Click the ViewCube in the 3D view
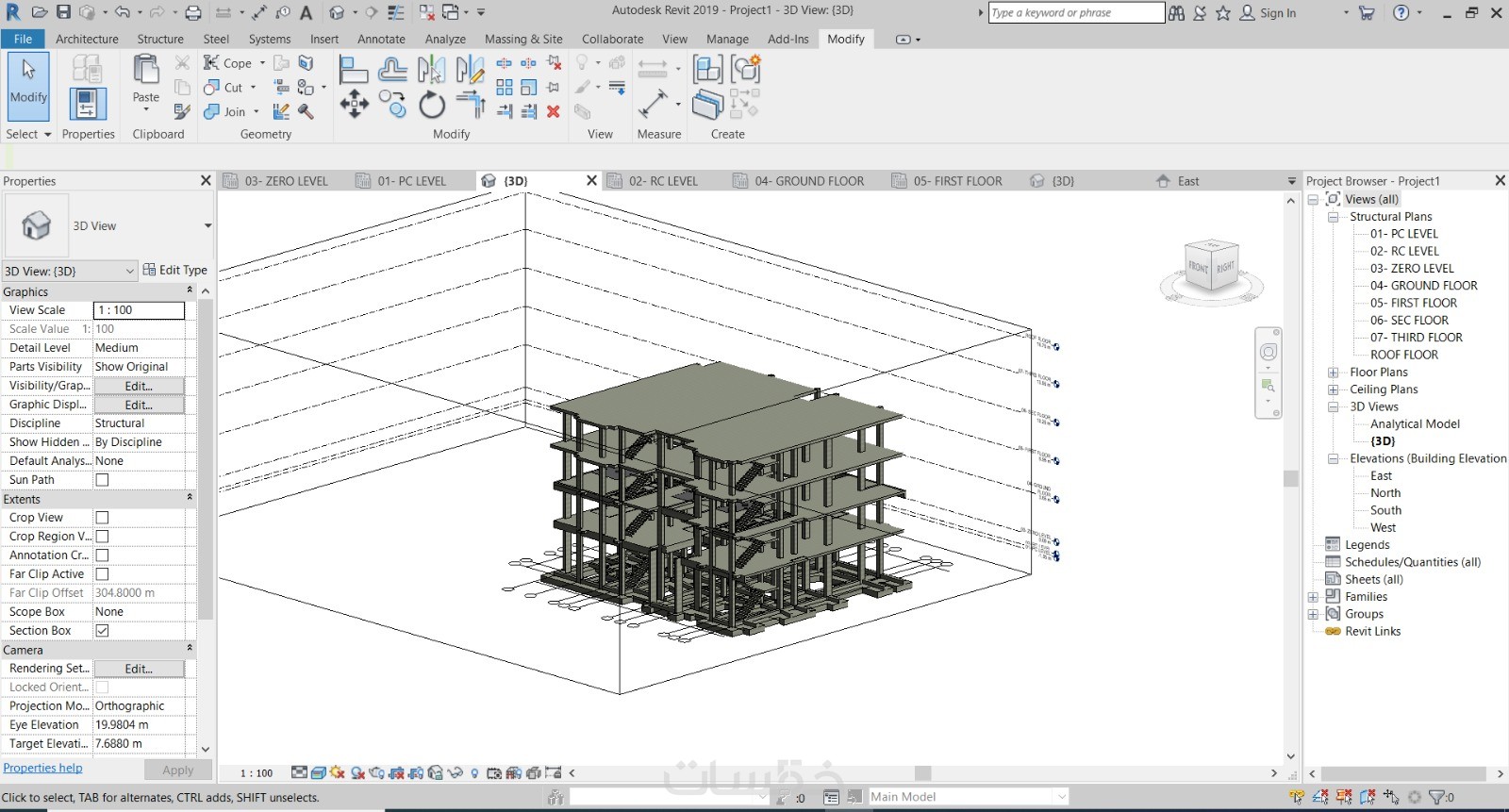 point(1211,268)
